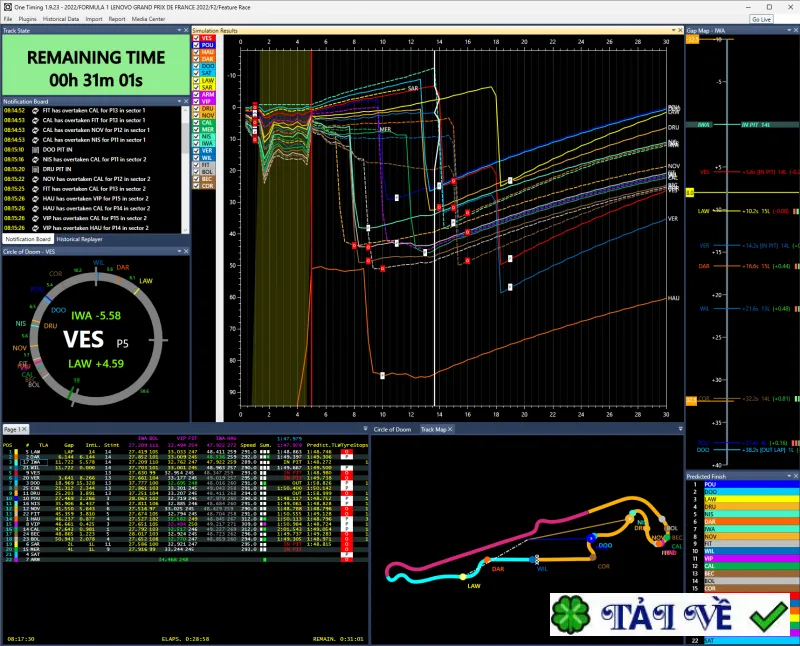Open the File menu
Image resolution: width=800 pixels, height=646 pixels.
pos(8,19)
